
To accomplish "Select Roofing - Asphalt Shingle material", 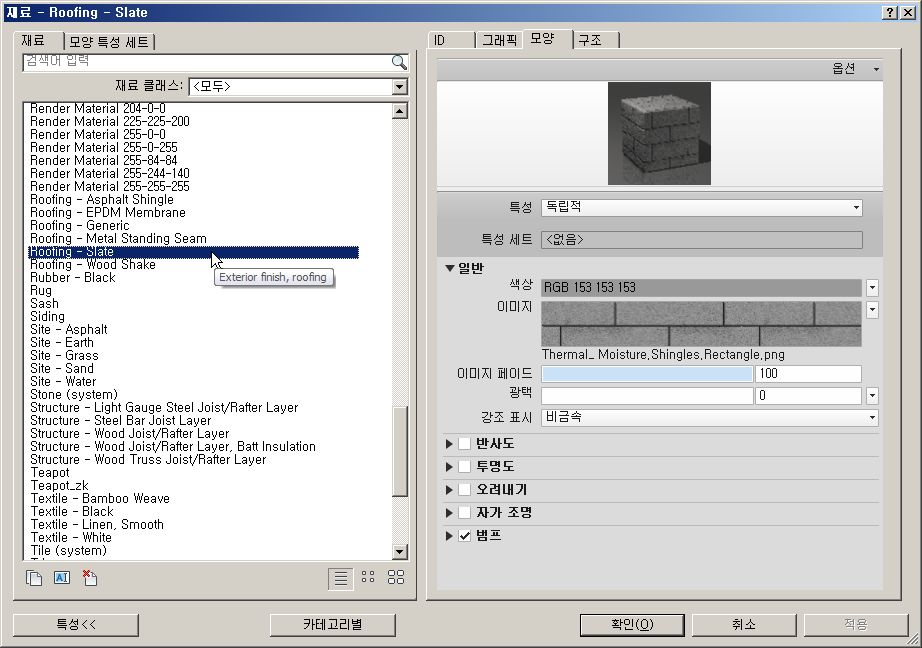I will tap(102, 200).
